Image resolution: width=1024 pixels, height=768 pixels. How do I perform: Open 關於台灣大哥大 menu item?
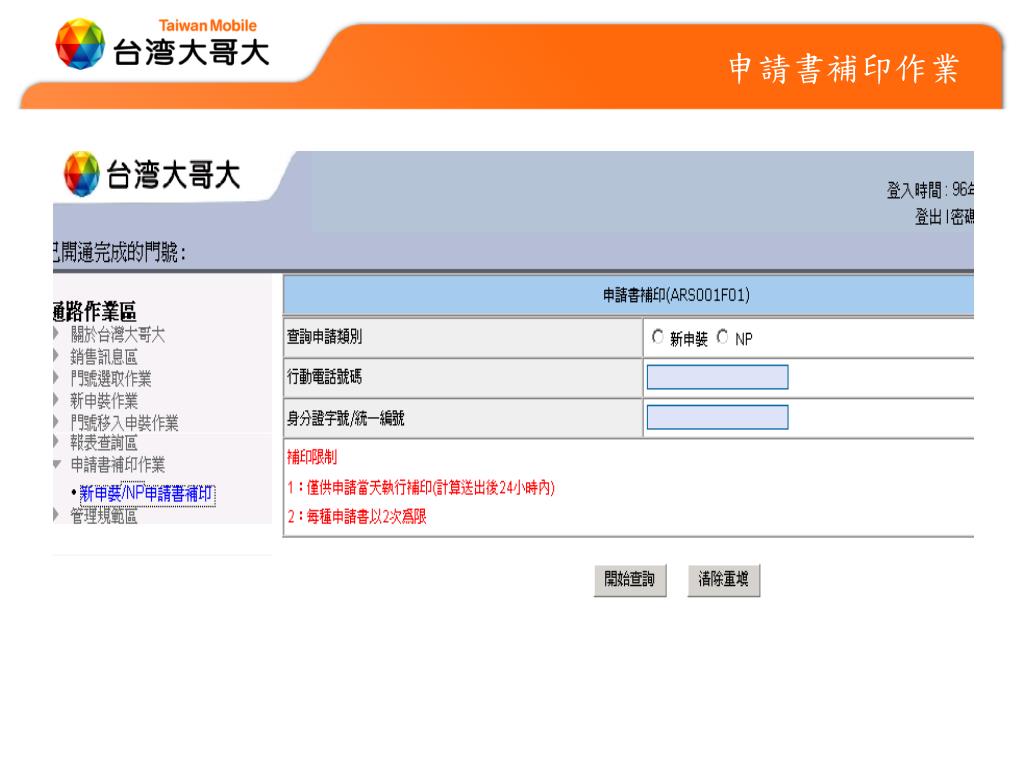[x=118, y=335]
